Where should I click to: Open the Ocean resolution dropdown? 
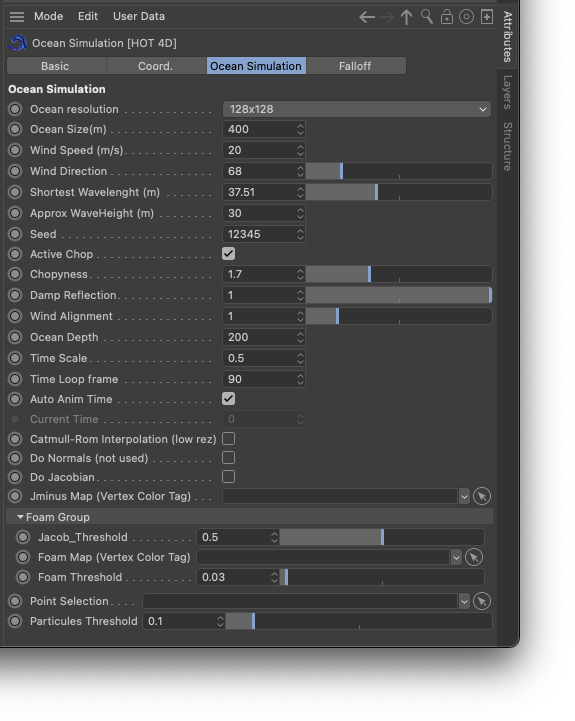(357, 109)
